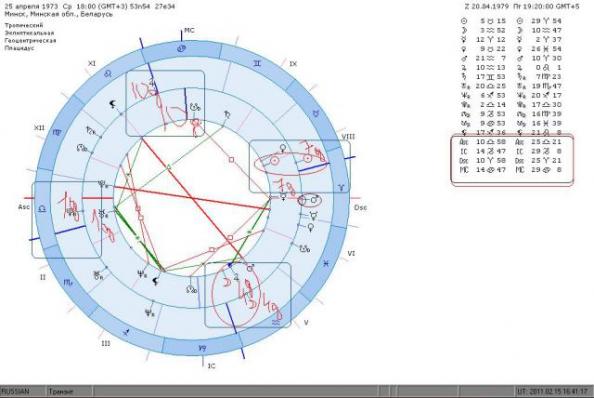The width and height of the screenshot is (594, 398).
Task: Select the Pisces sign glyph near house VI
Action: (326, 264)
